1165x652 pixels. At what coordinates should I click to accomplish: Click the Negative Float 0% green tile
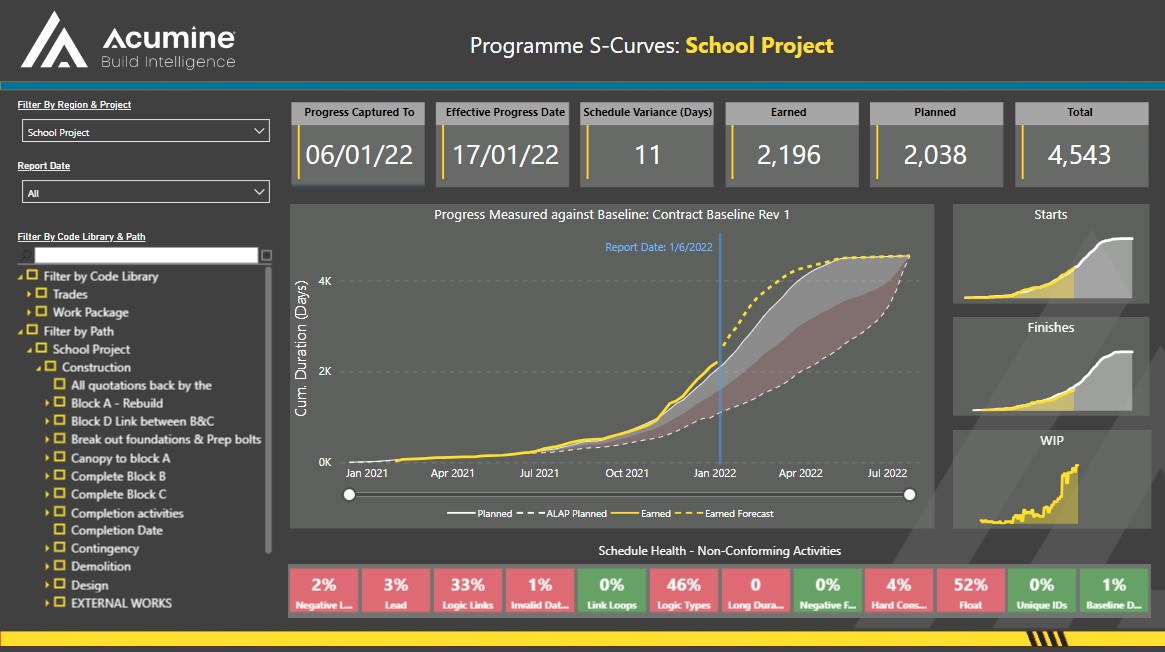(827, 590)
